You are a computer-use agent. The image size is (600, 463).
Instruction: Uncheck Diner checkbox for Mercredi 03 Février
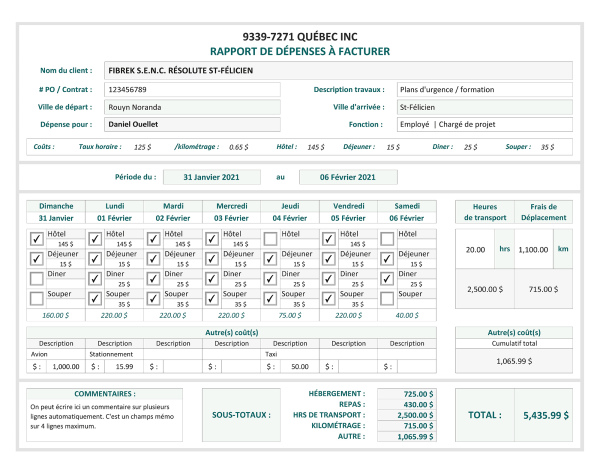click(212, 279)
